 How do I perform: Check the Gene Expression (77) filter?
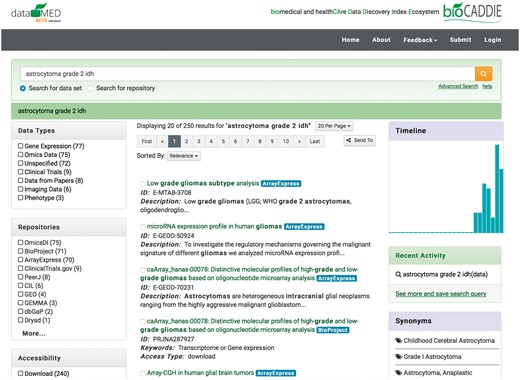(20, 146)
